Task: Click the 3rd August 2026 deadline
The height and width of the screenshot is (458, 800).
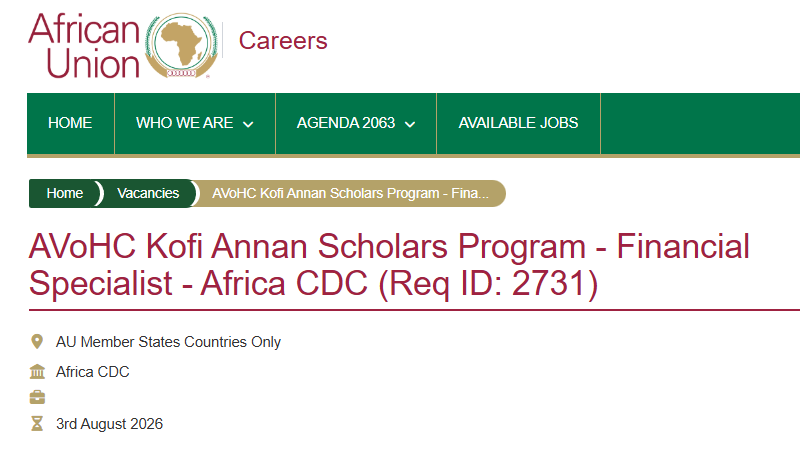Action: [x=109, y=424]
